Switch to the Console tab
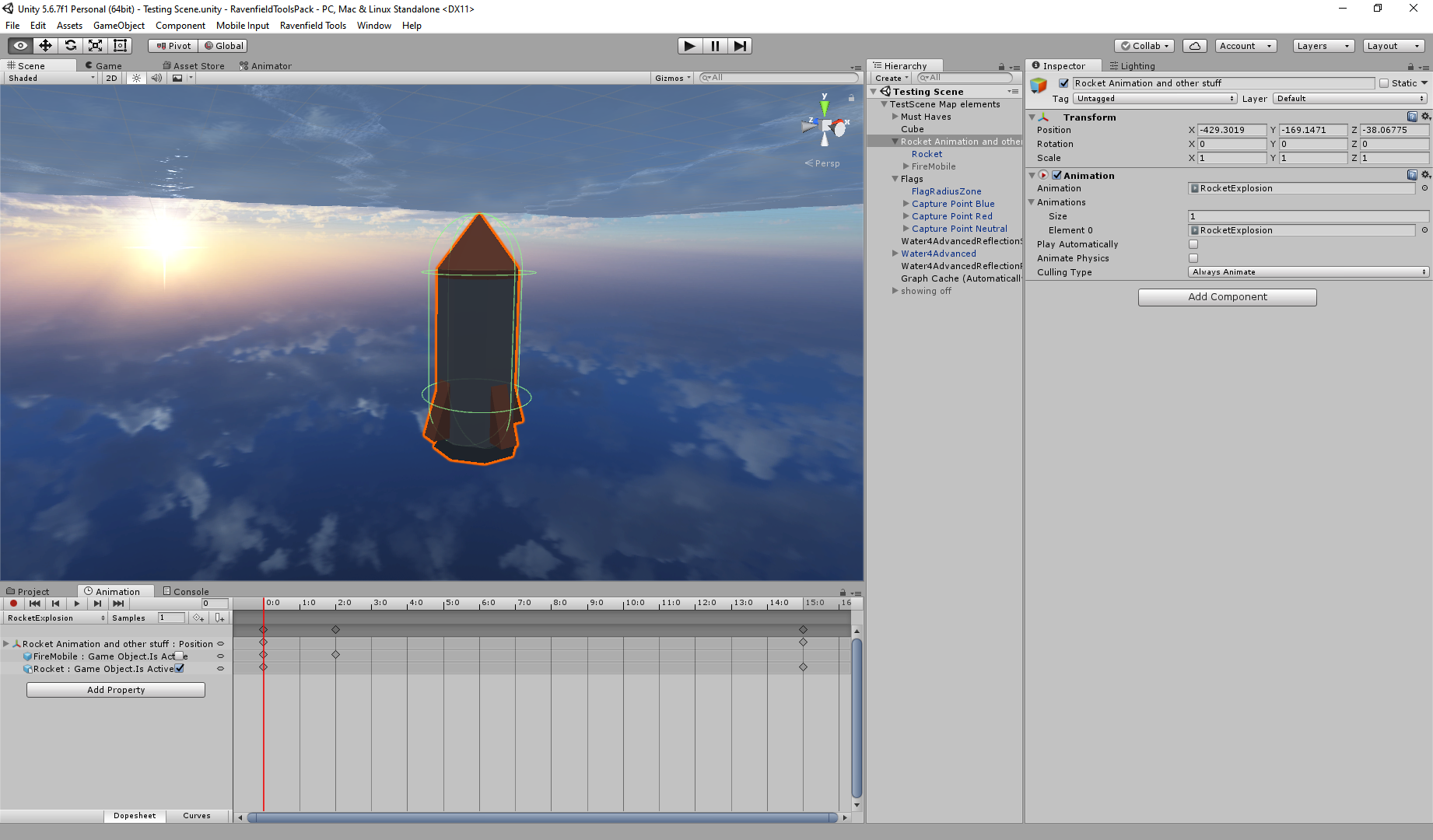 coord(186,592)
